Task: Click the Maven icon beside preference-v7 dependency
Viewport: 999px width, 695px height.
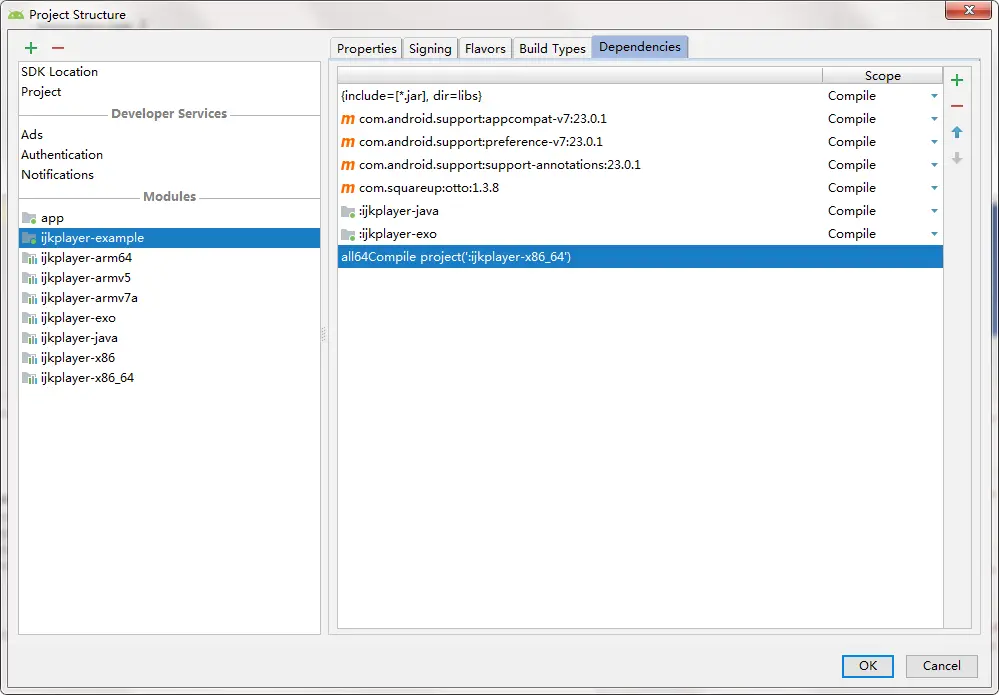Action: click(x=347, y=142)
